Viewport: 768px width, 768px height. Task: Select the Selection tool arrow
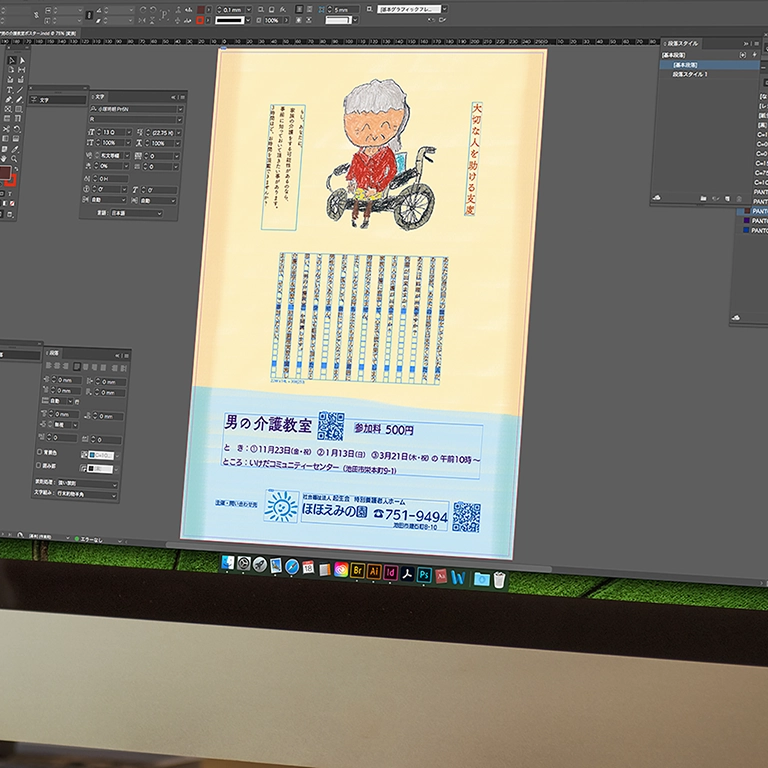pyautogui.click(x=11, y=61)
